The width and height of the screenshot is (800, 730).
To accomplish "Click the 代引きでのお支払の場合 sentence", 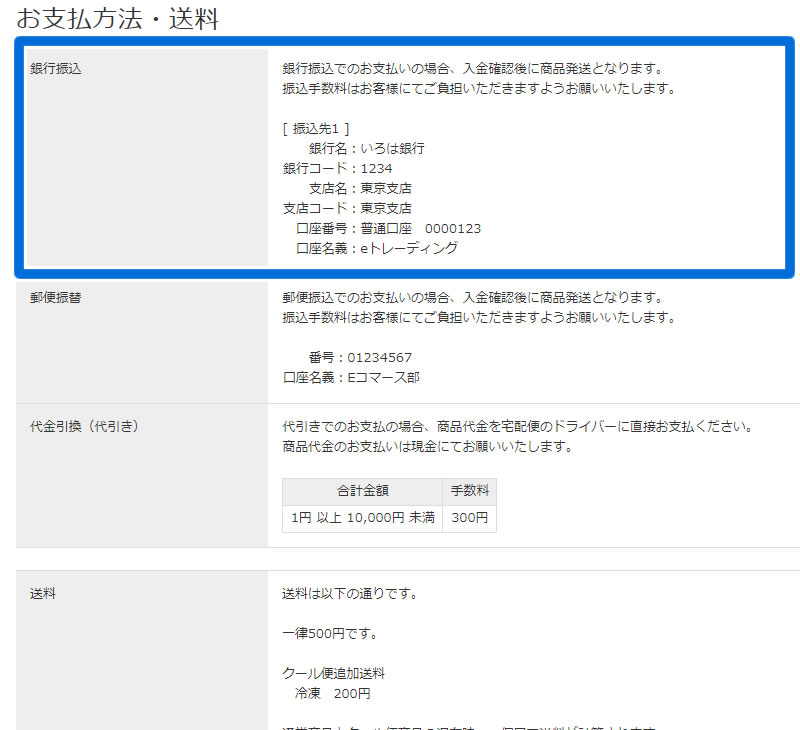I will coord(517,426).
